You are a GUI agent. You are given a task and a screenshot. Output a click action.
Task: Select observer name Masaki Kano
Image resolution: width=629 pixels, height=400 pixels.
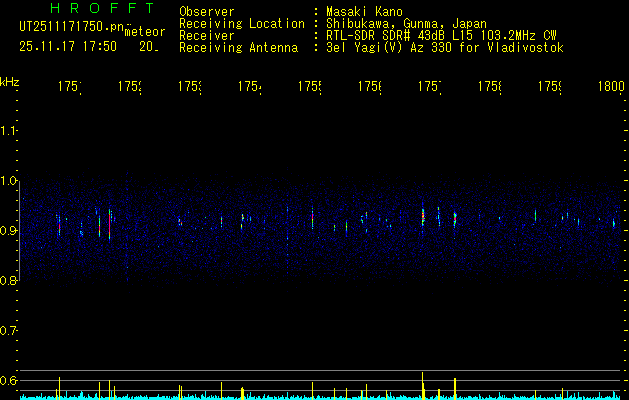[364, 12]
